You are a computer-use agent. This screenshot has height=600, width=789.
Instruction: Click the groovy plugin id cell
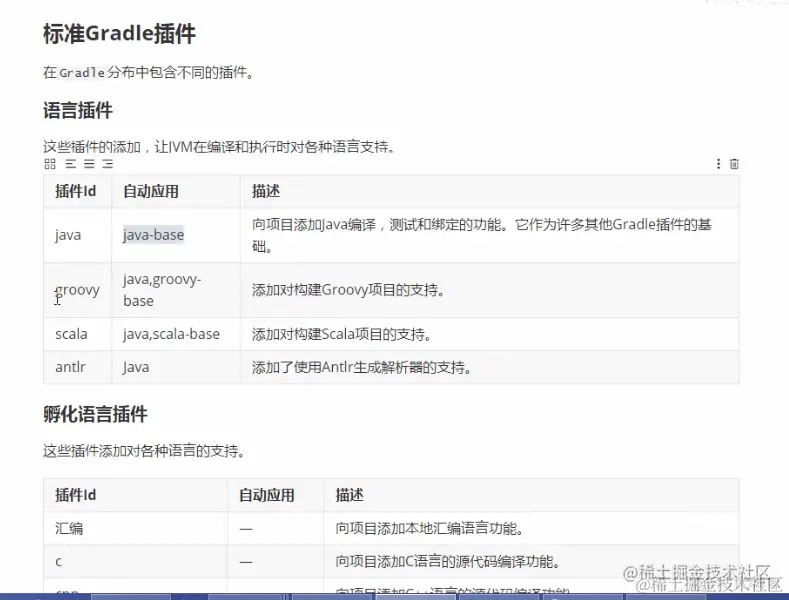click(x=77, y=290)
